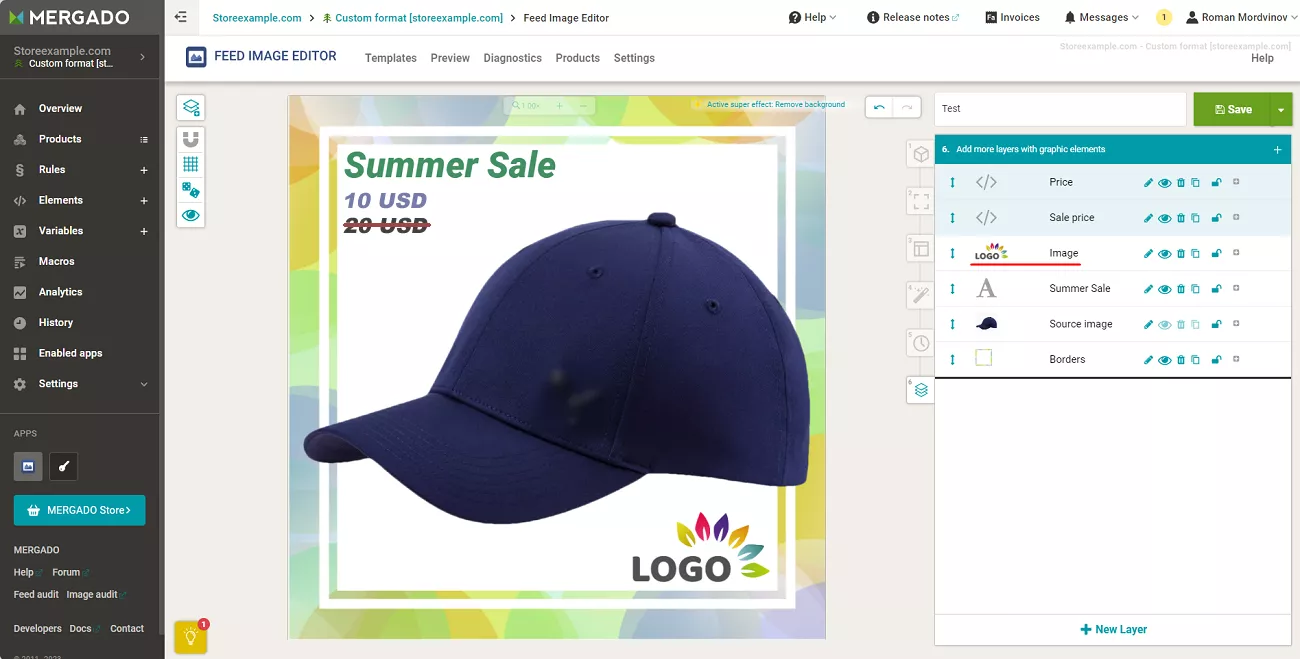This screenshot has width=1300, height=659.
Task: Open step 6 layers icon
Action: (921, 390)
